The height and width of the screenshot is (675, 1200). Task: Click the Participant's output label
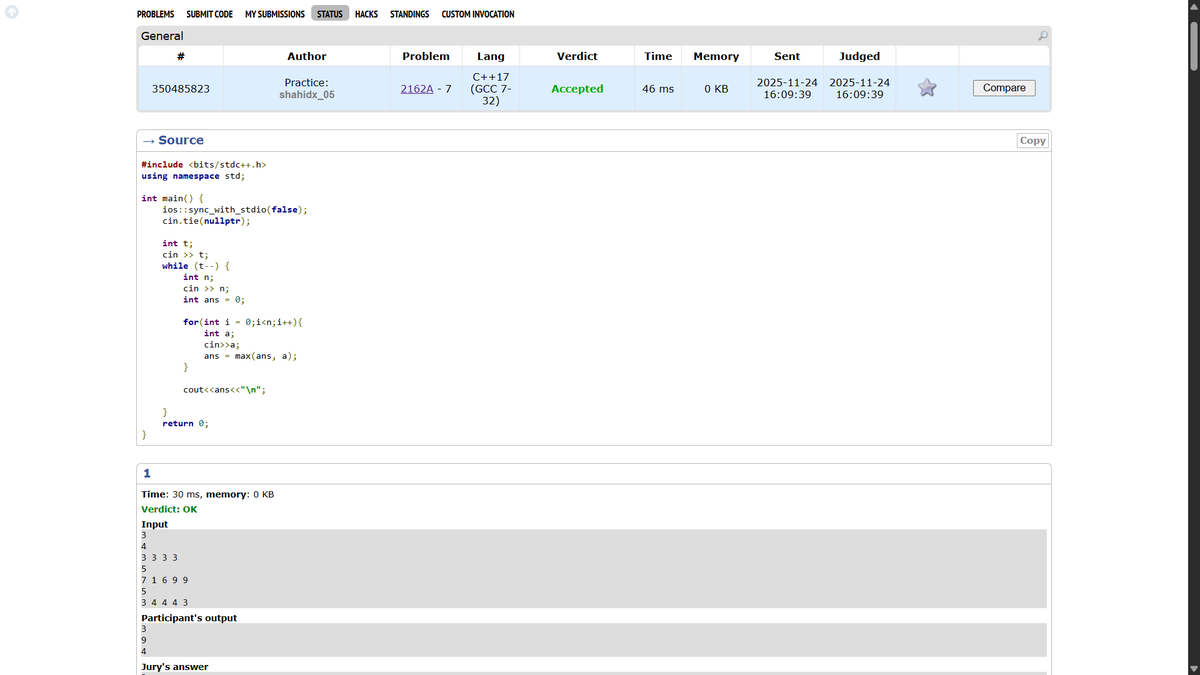point(189,618)
